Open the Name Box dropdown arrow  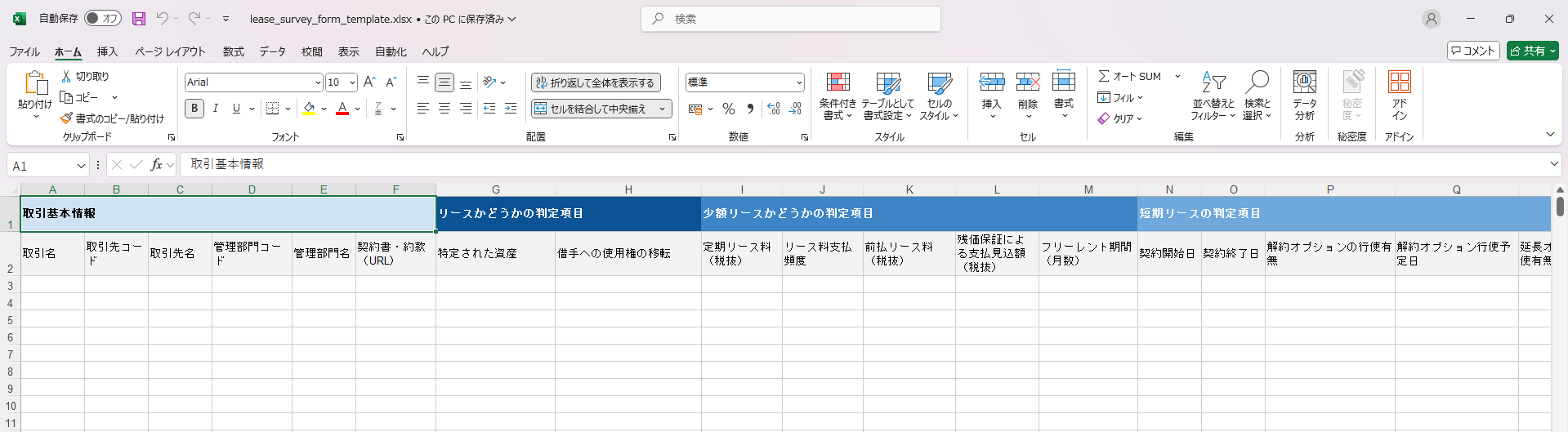point(81,166)
